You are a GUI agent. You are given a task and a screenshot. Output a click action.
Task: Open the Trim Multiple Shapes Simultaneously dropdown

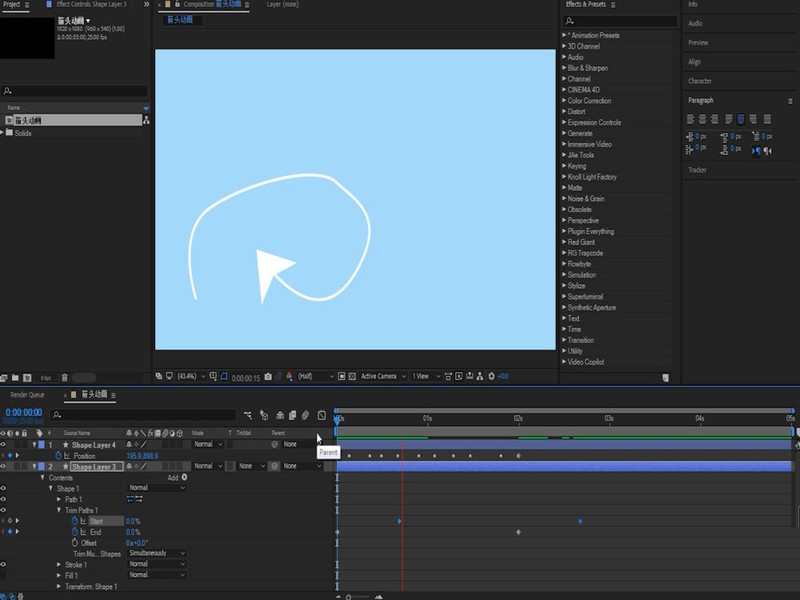point(155,553)
